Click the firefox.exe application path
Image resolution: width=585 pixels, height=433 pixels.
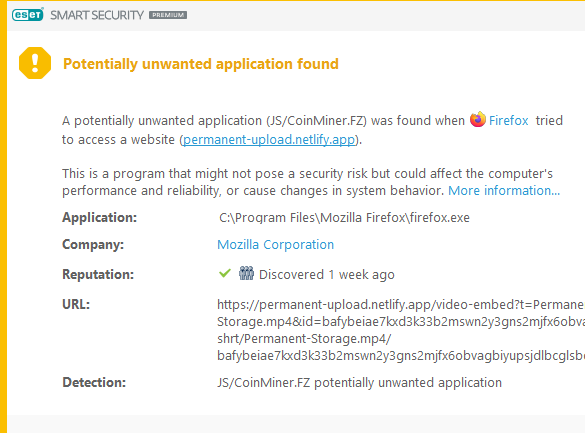coord(344,217)
